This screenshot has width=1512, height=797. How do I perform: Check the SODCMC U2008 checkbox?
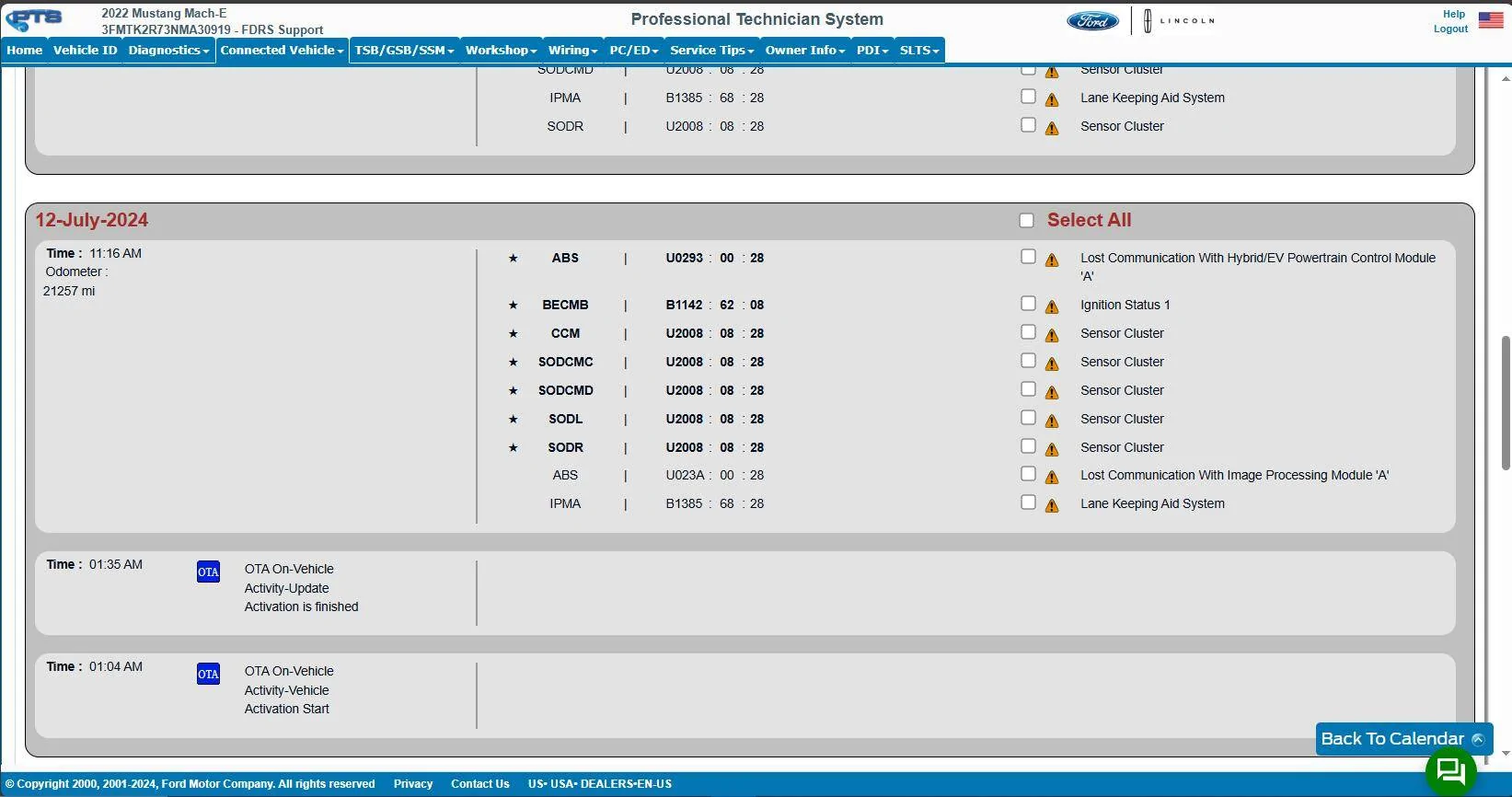(x=1028, y=361)
